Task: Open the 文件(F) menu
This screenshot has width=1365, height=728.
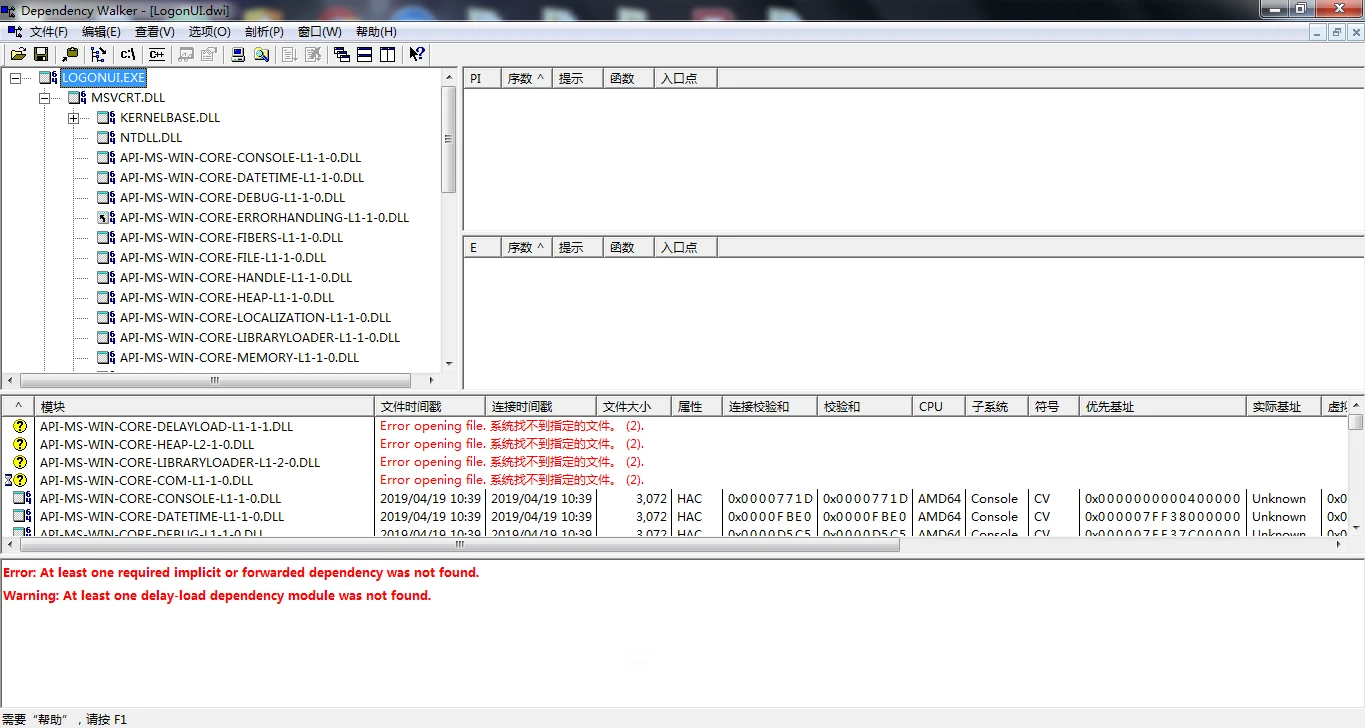Action: (x=49, y=32)
